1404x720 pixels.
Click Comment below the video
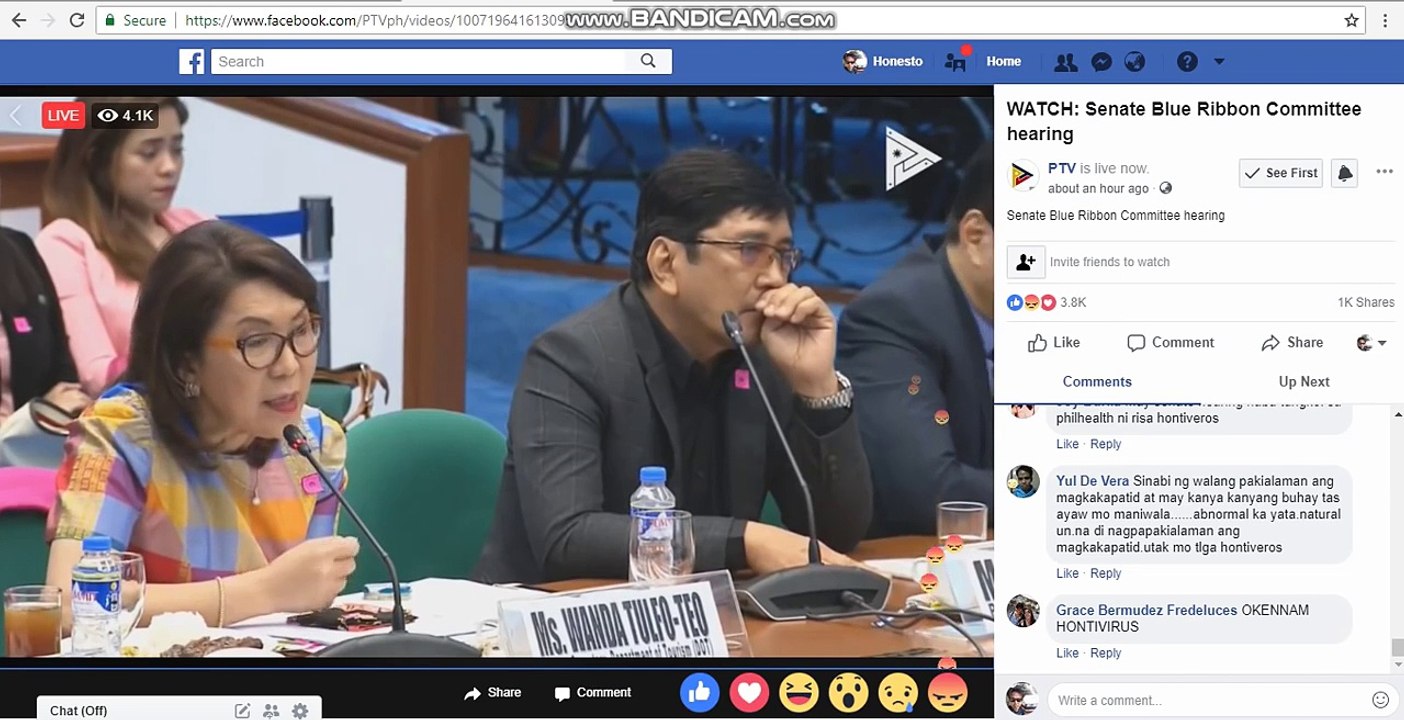[592, 692]
